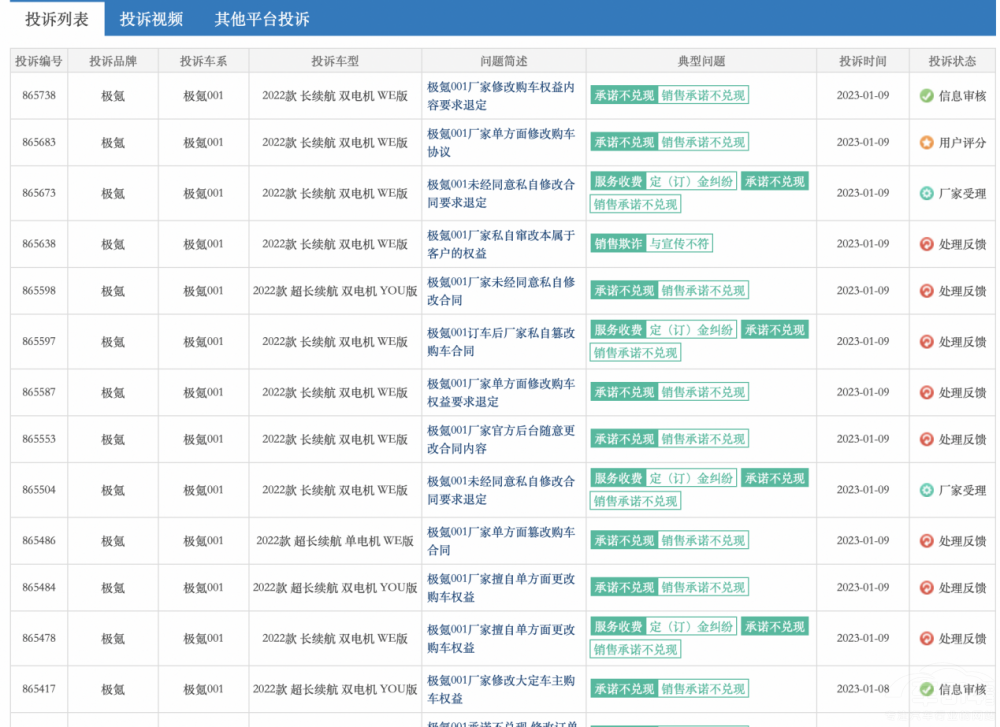1000x727 pixels.
Task: Click 服务收费 tag in row 865597
Action: pos(618,330)
